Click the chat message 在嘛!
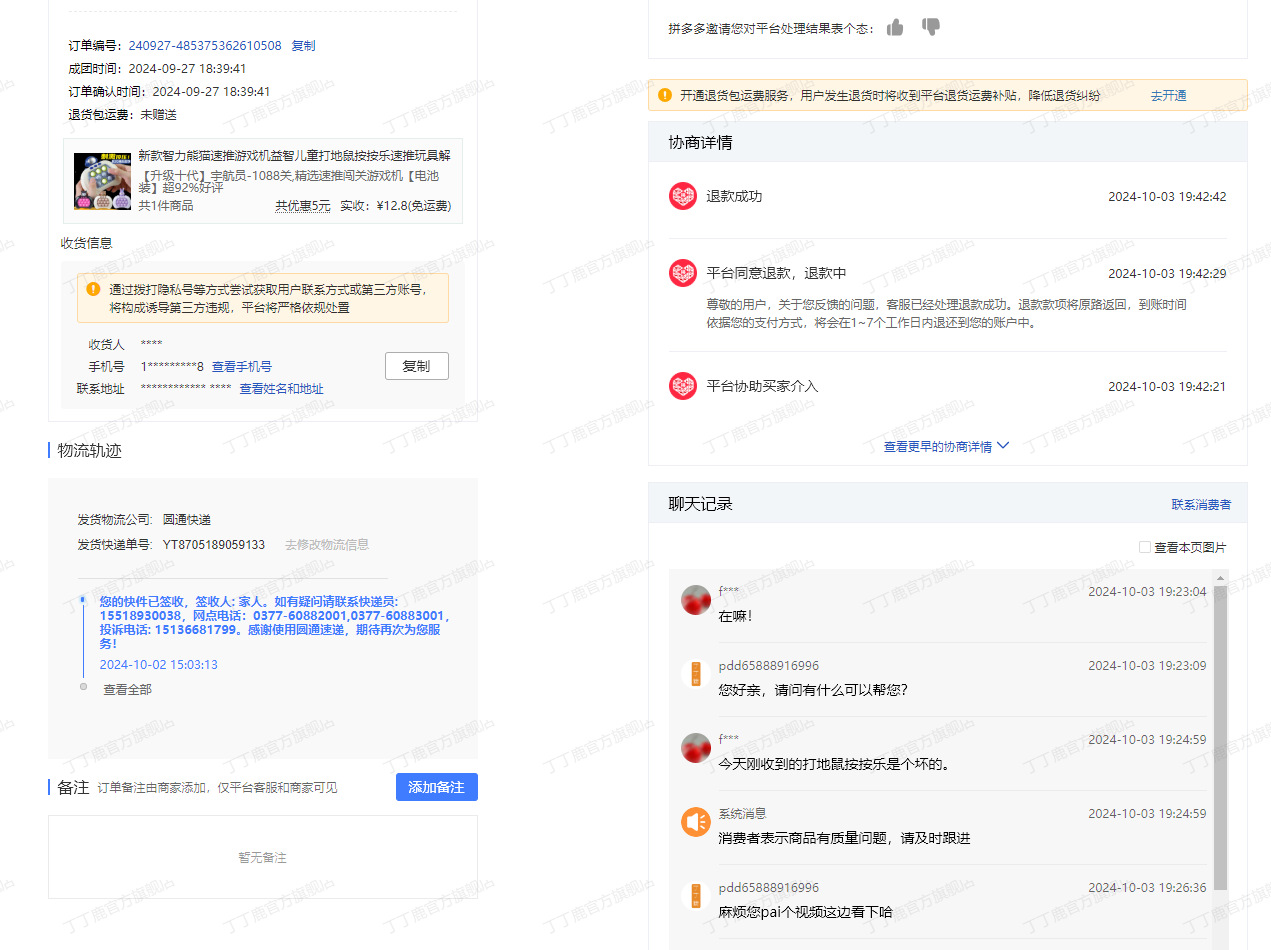Viewport: 1271px width, 950px height. pyautogui.click(x=735, y=616)
